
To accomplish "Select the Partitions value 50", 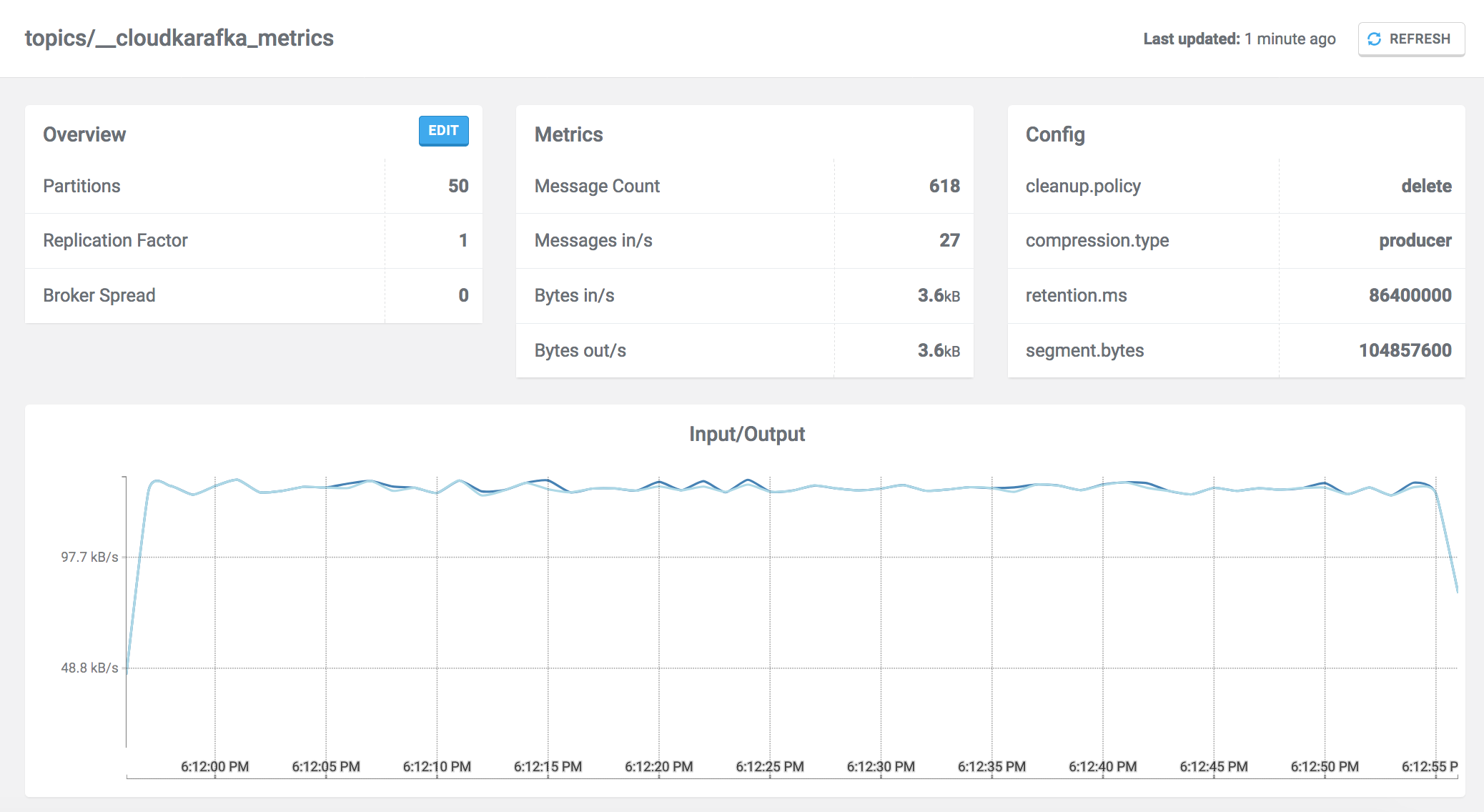I will coord(458,186).
